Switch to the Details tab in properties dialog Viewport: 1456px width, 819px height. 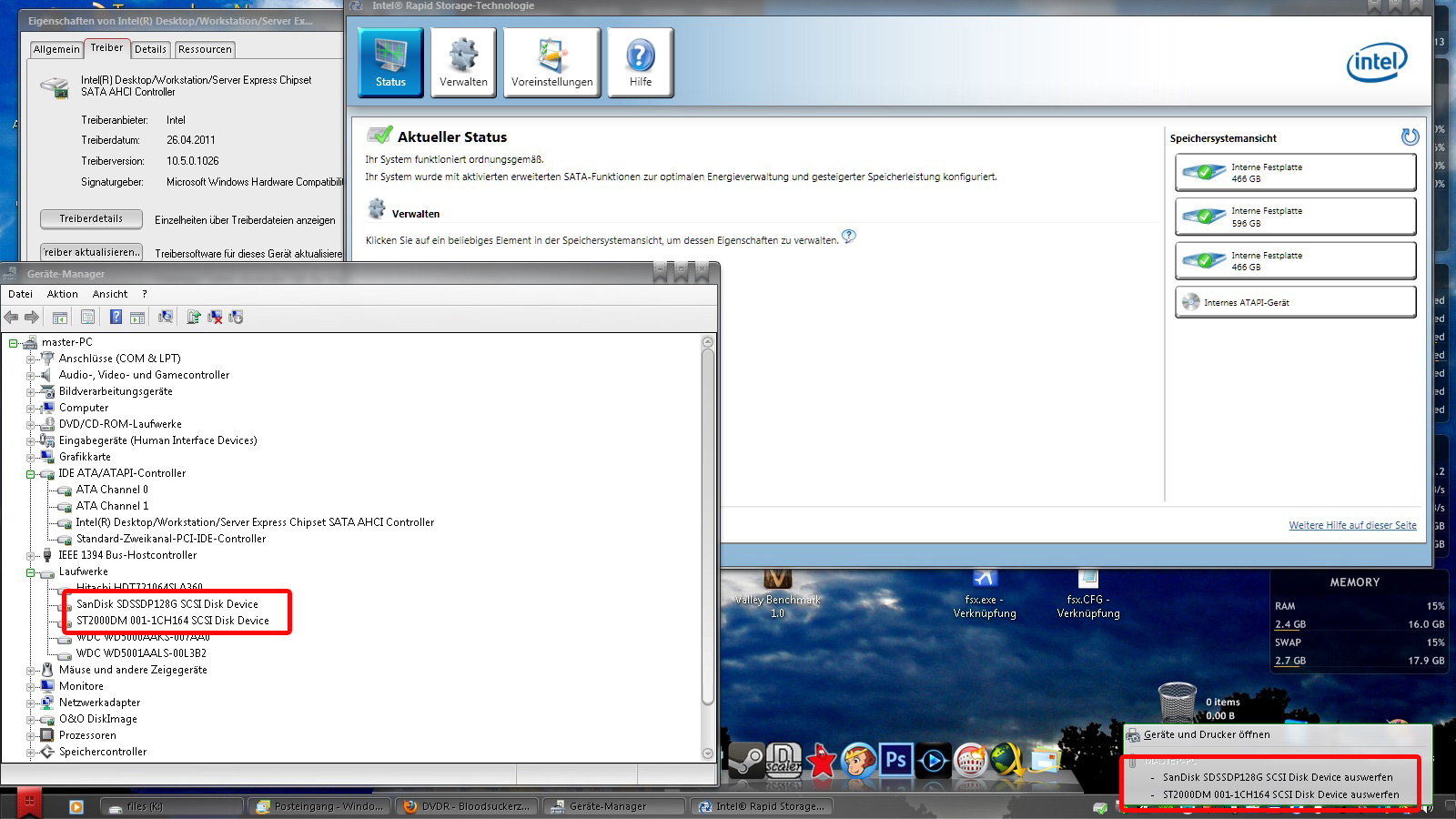(150, 49)
